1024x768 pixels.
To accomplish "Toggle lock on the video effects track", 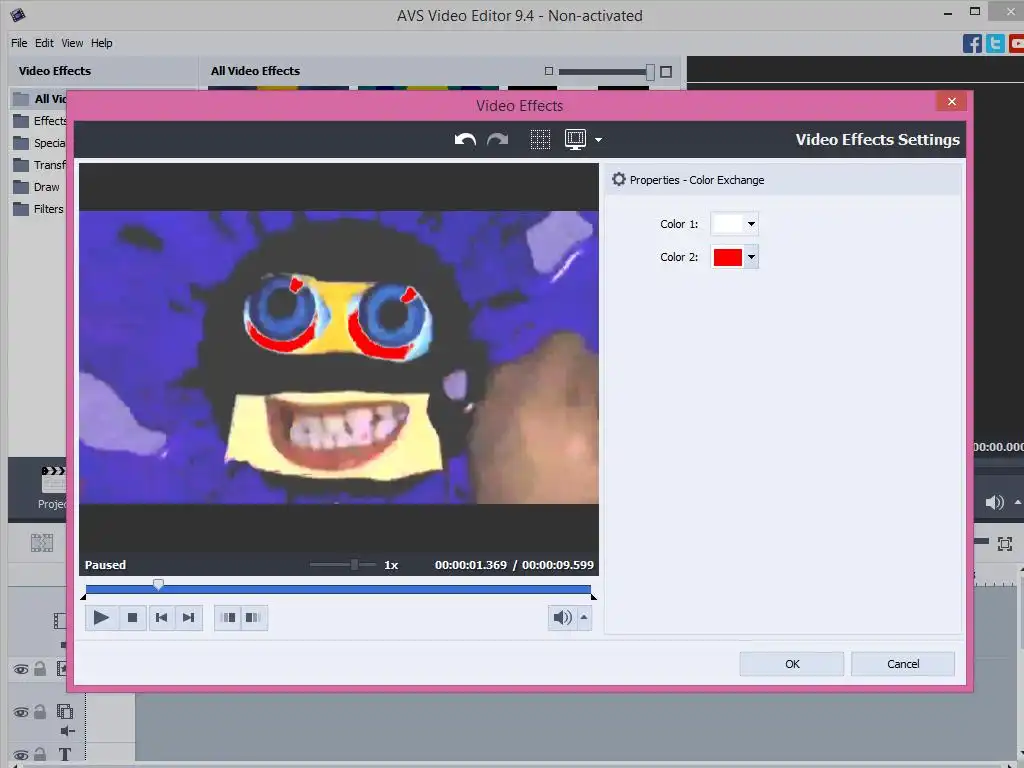I will (x=40, y=669).
